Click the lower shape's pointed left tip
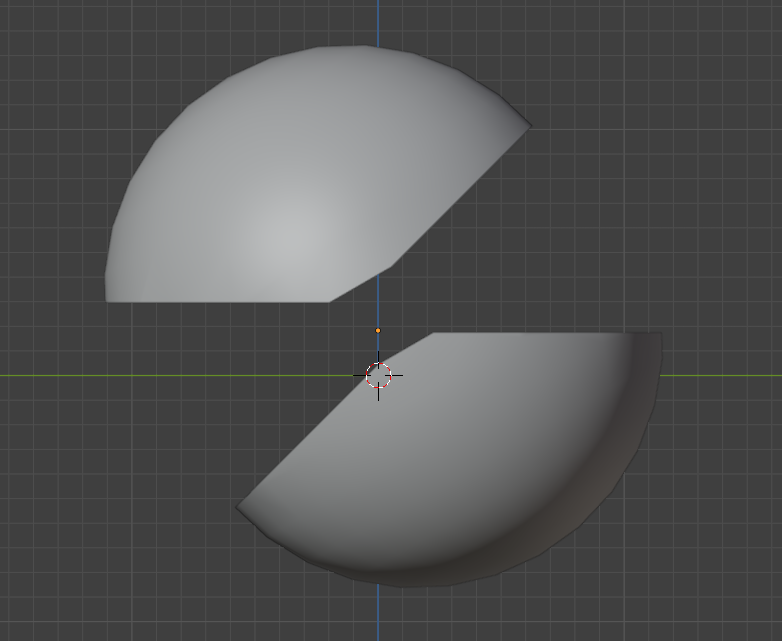 click(239, 507)
